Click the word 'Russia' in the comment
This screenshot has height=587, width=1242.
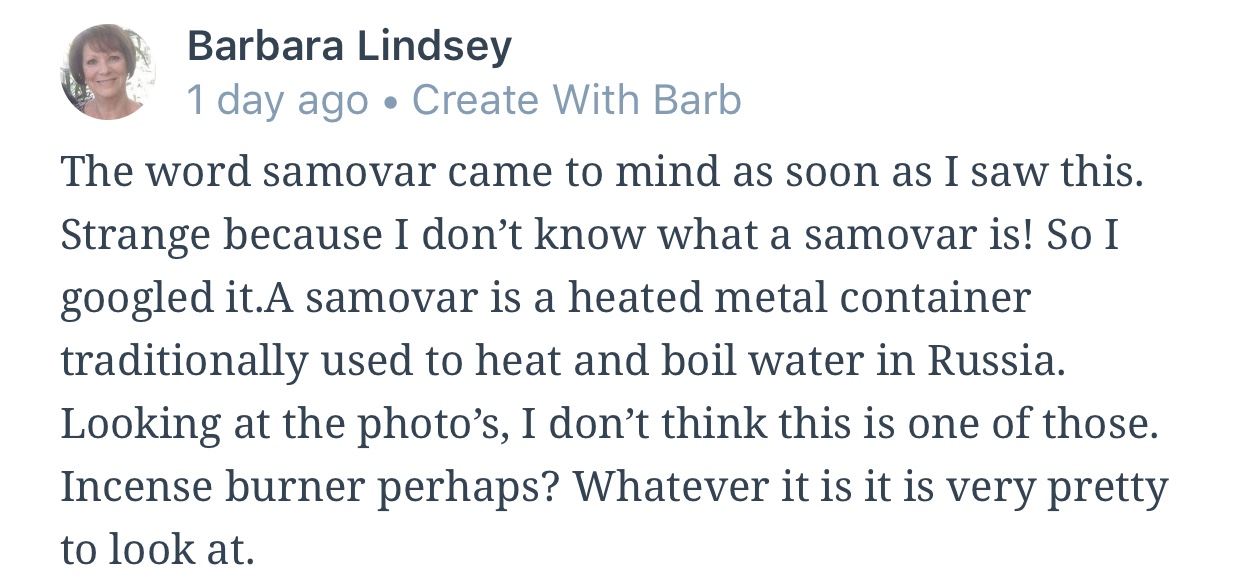click(996, 361)
